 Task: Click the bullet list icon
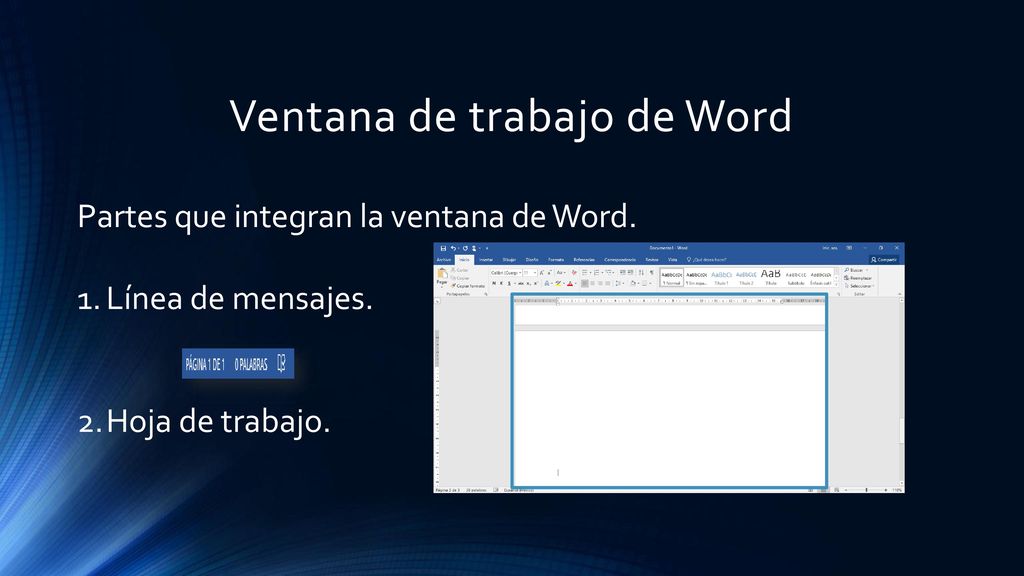pyautogui.click(x=584, y=273)
